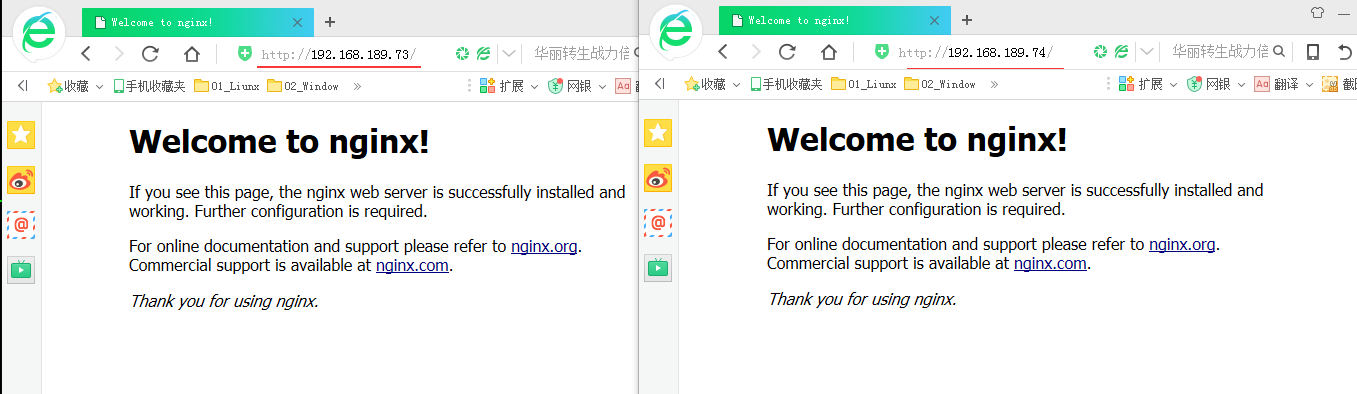This screenshot has height=394, width=1357.
Task: Click the address field showing 192.168.189.74
Action: [975, 53]
